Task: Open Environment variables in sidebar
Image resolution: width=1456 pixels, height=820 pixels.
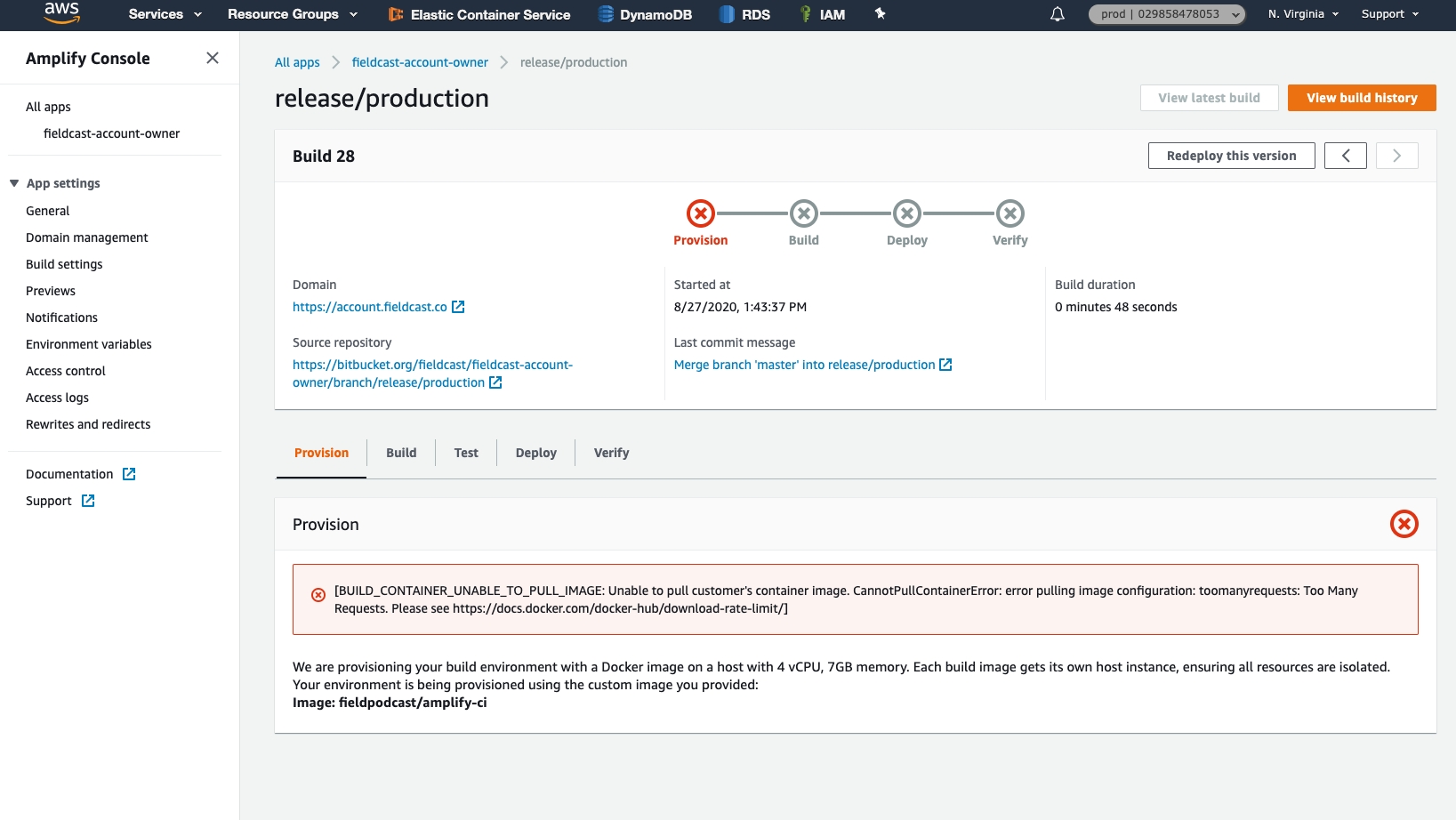Action: (89, 344)
